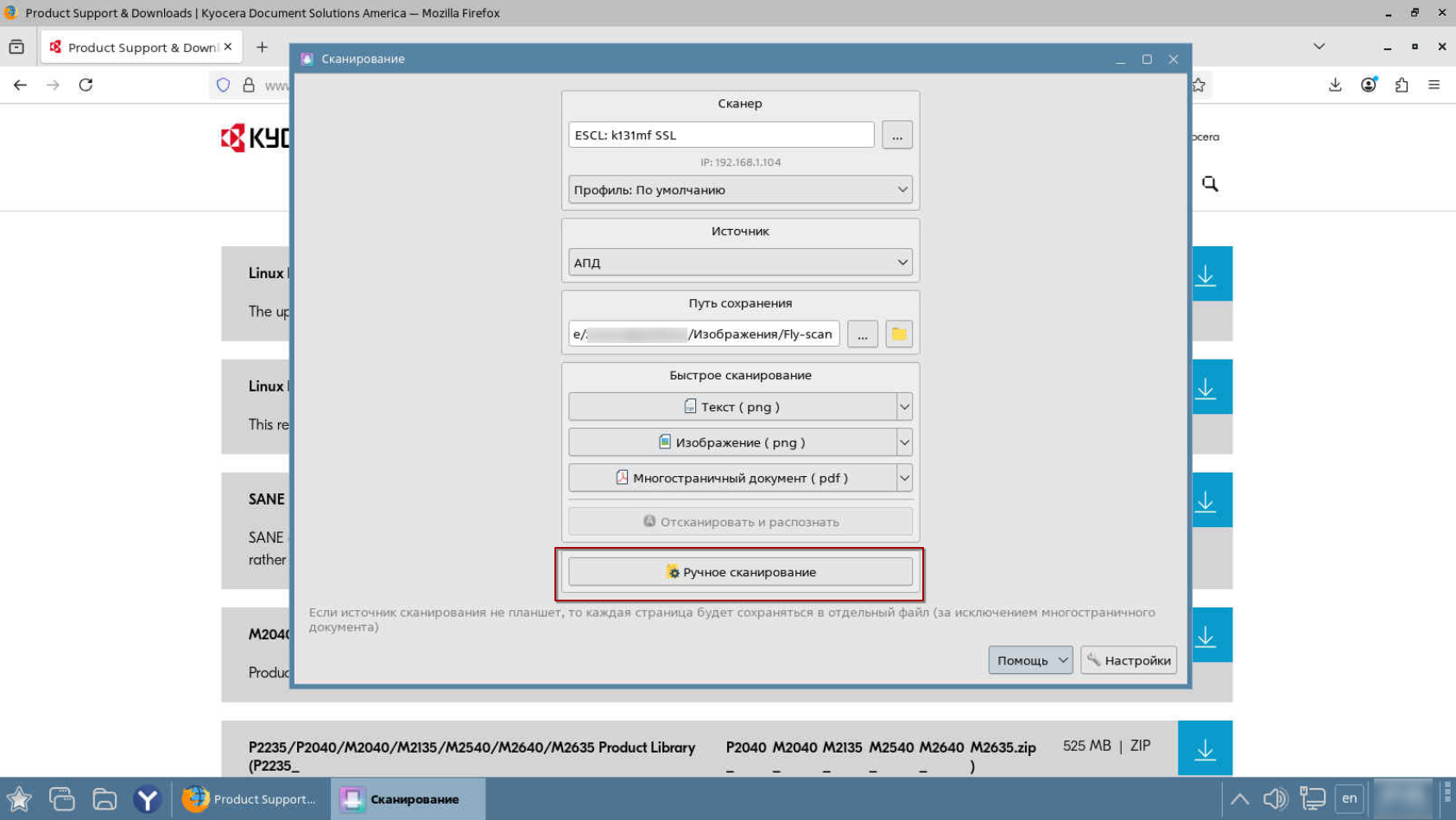The width and height of the screenshot is (1456, 820).
Task: Download the Product Library zip file
Action: click(1204, 749)
